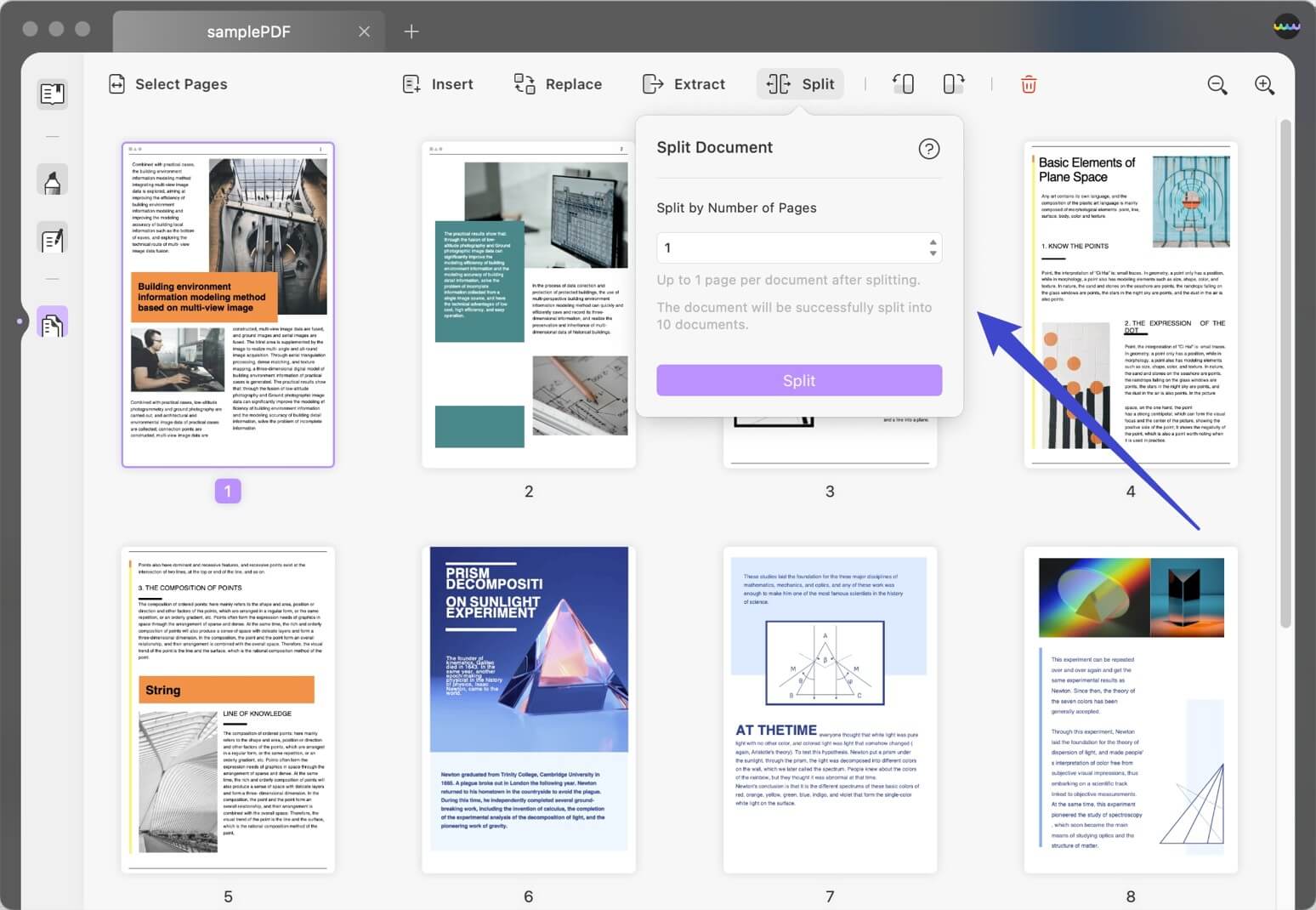1316x910 pixels.
Task: Choose Replace in the toolbar
Action: tap(558, 84)
